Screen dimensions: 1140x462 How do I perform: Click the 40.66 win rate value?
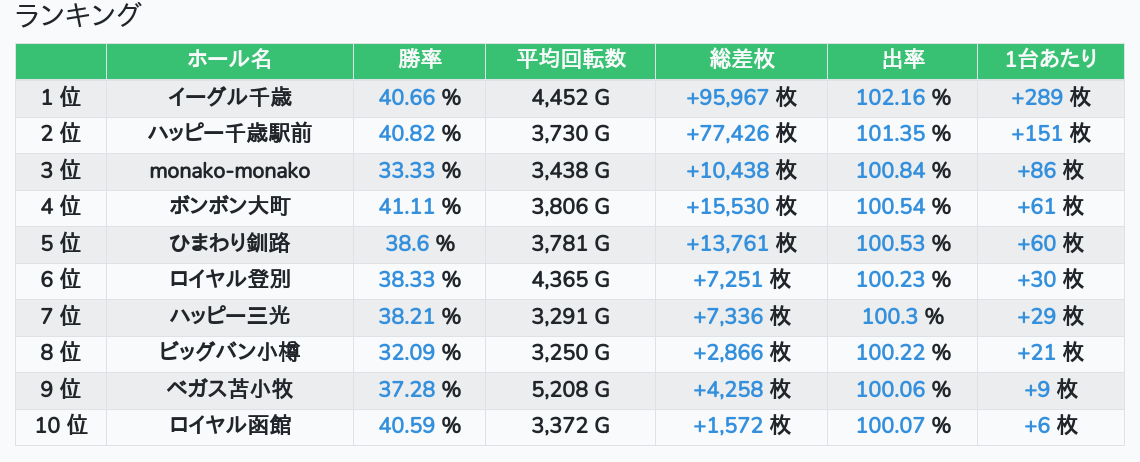tap(407, 97)
